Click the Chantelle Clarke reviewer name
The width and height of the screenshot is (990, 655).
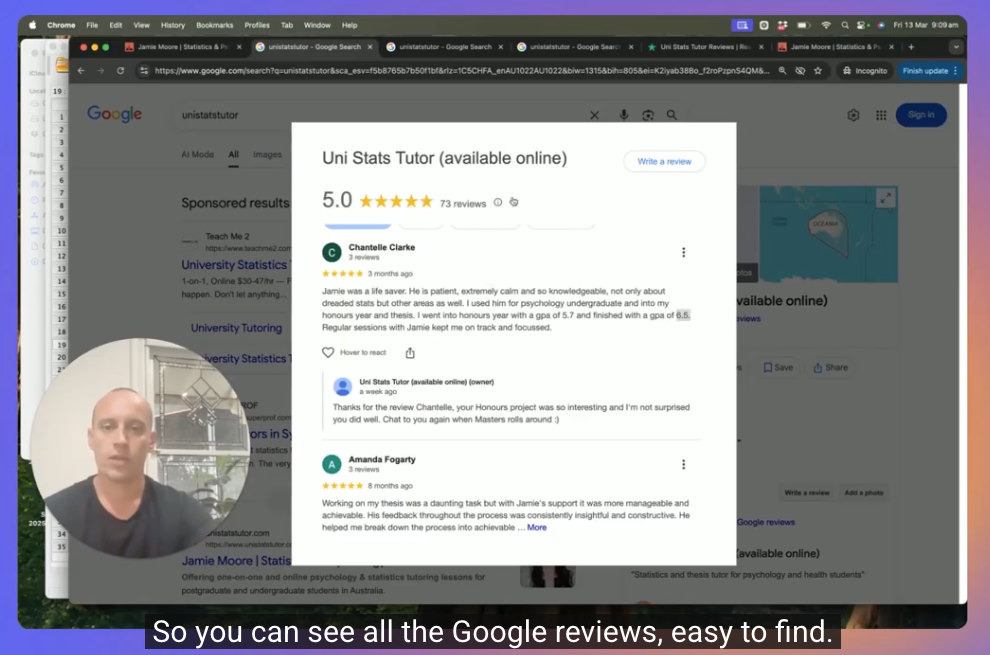pyautogui.click(x=381, y=248)
